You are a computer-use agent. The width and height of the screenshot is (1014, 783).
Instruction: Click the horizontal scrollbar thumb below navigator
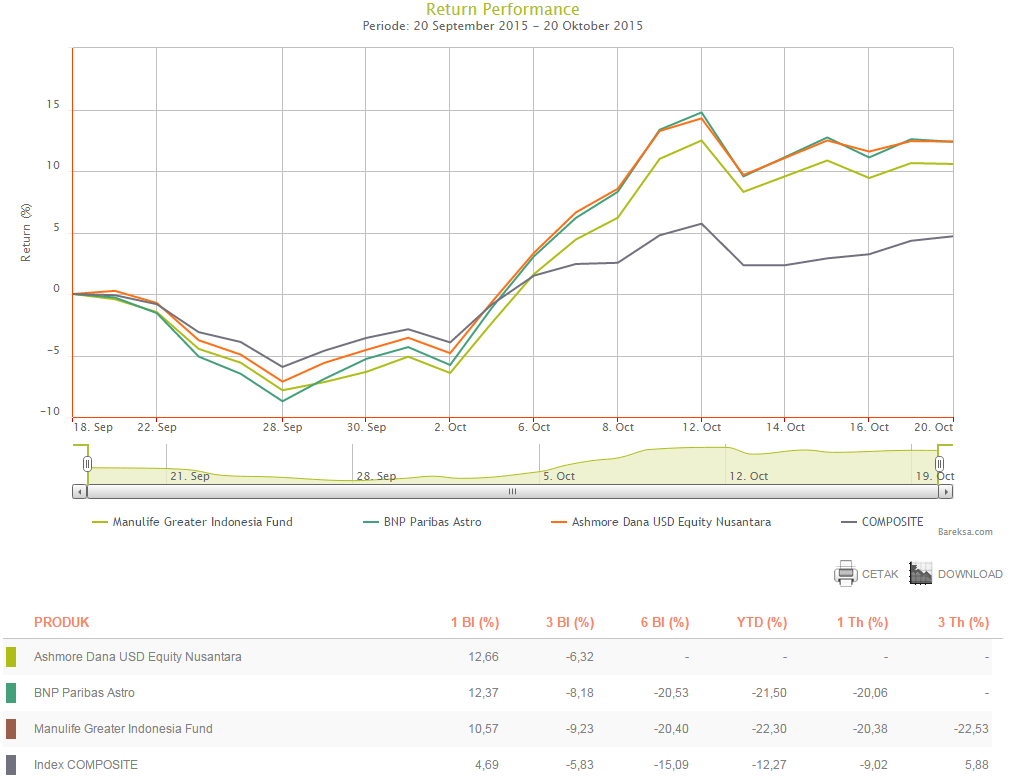coord(512,492)
